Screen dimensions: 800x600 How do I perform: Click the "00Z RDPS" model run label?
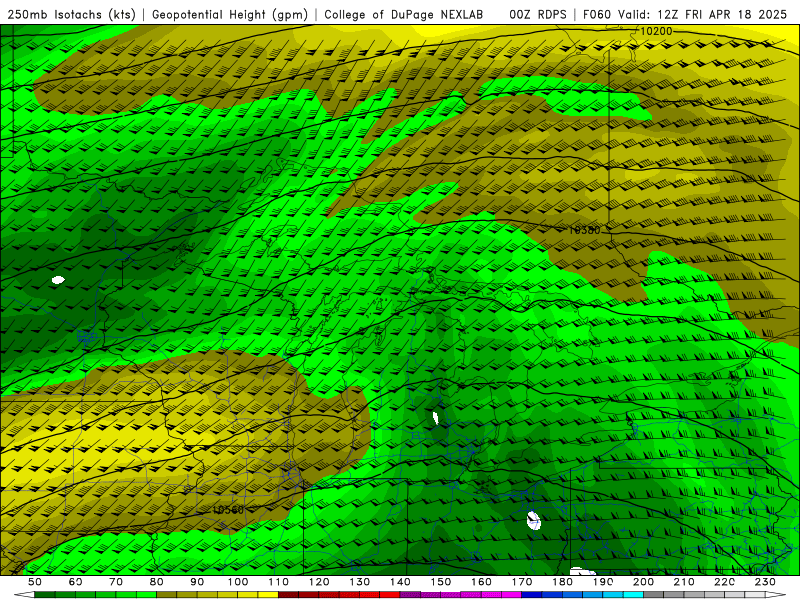538,14
